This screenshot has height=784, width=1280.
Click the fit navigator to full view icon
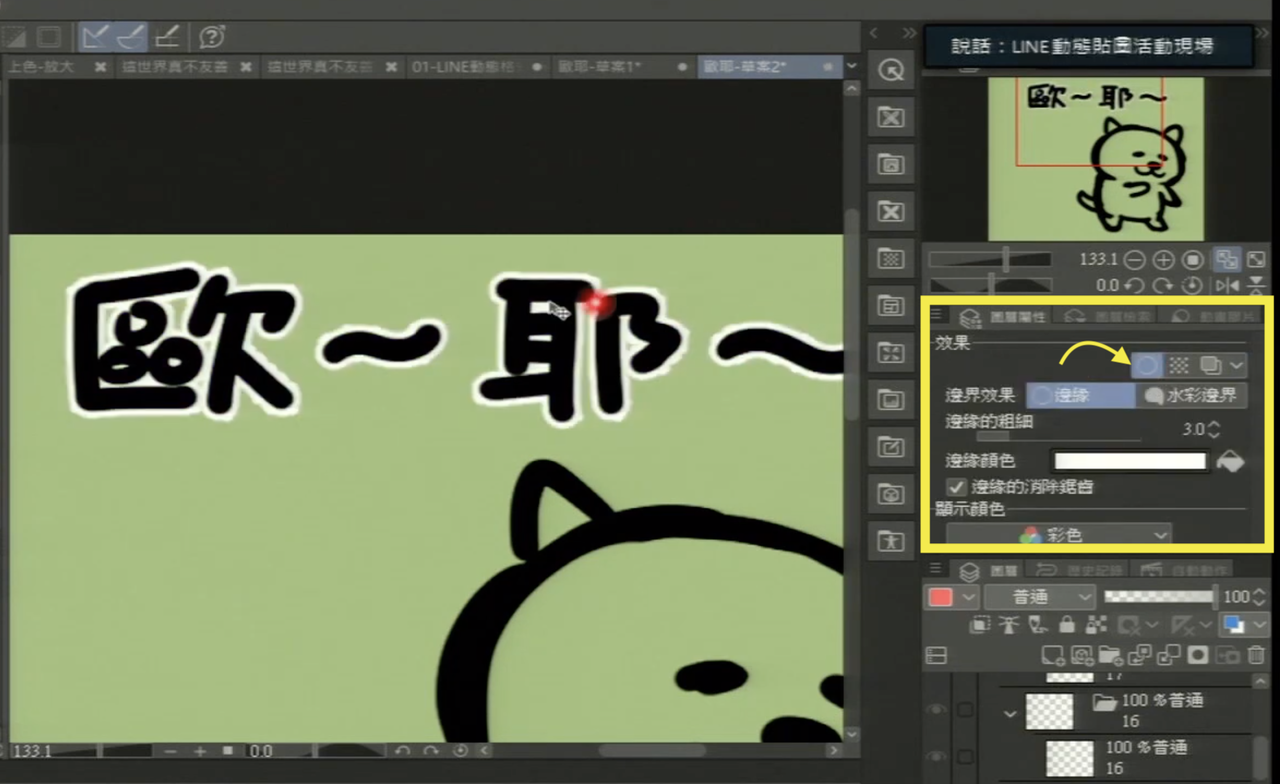pos(1256,260)
